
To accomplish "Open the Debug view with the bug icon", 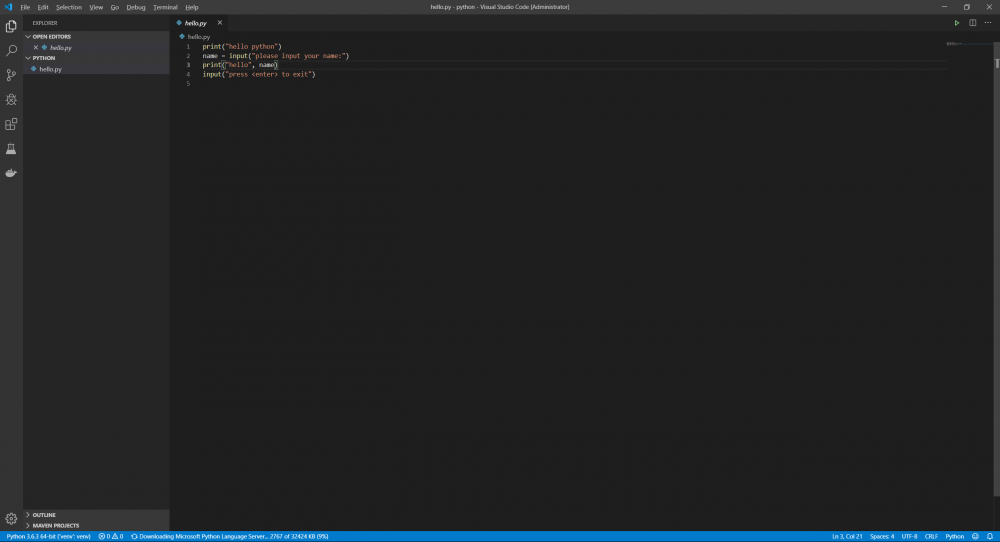I will tap(11, 99).
